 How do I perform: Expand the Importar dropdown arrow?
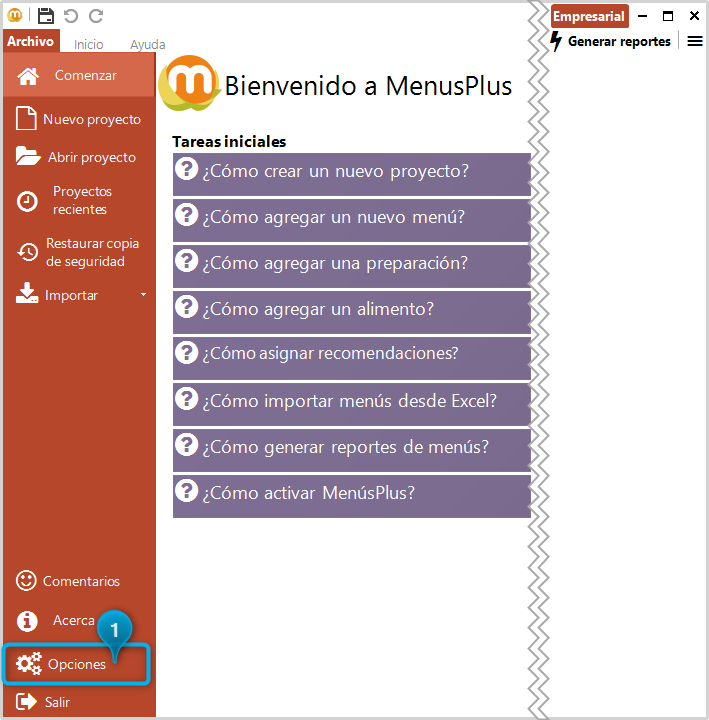(143, 294)
